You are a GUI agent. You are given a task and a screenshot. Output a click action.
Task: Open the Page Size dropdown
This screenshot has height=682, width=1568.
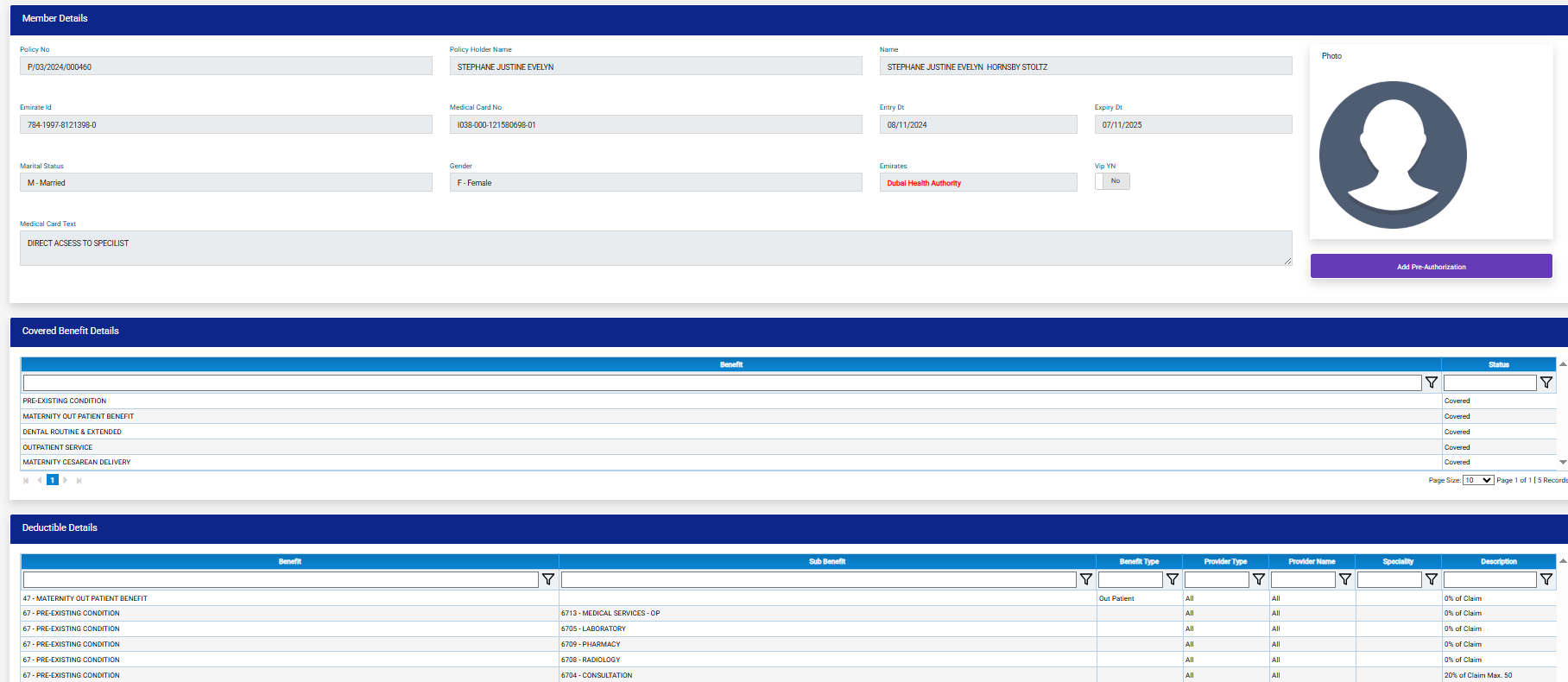(1478, 480)
